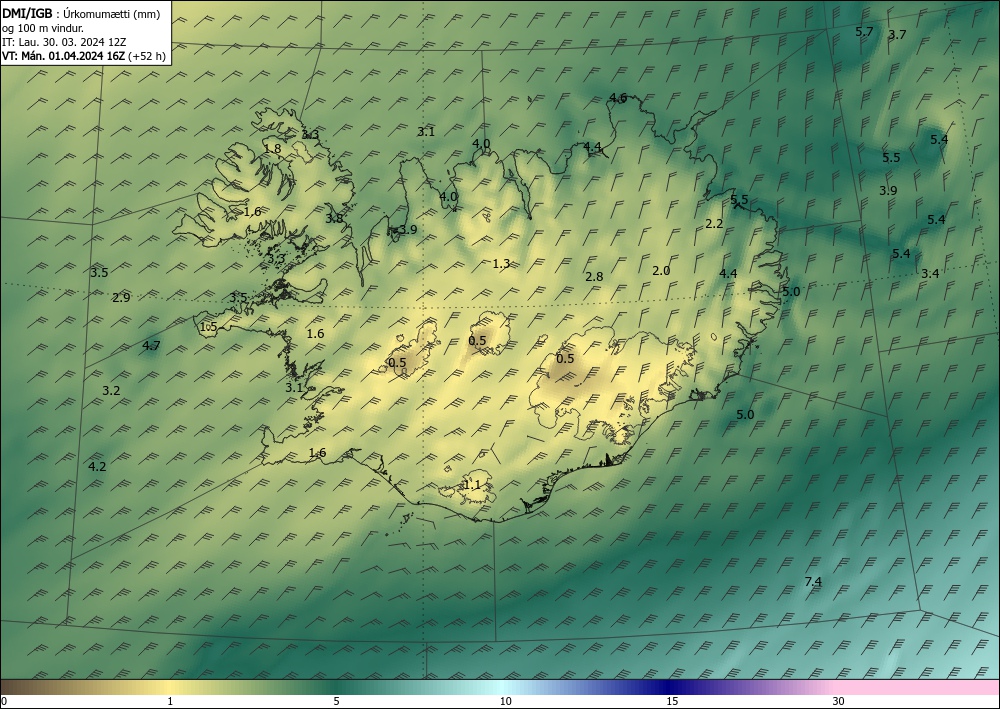
Task: Click the DMI/IGB title label
Action: click(x=27, y=13)
